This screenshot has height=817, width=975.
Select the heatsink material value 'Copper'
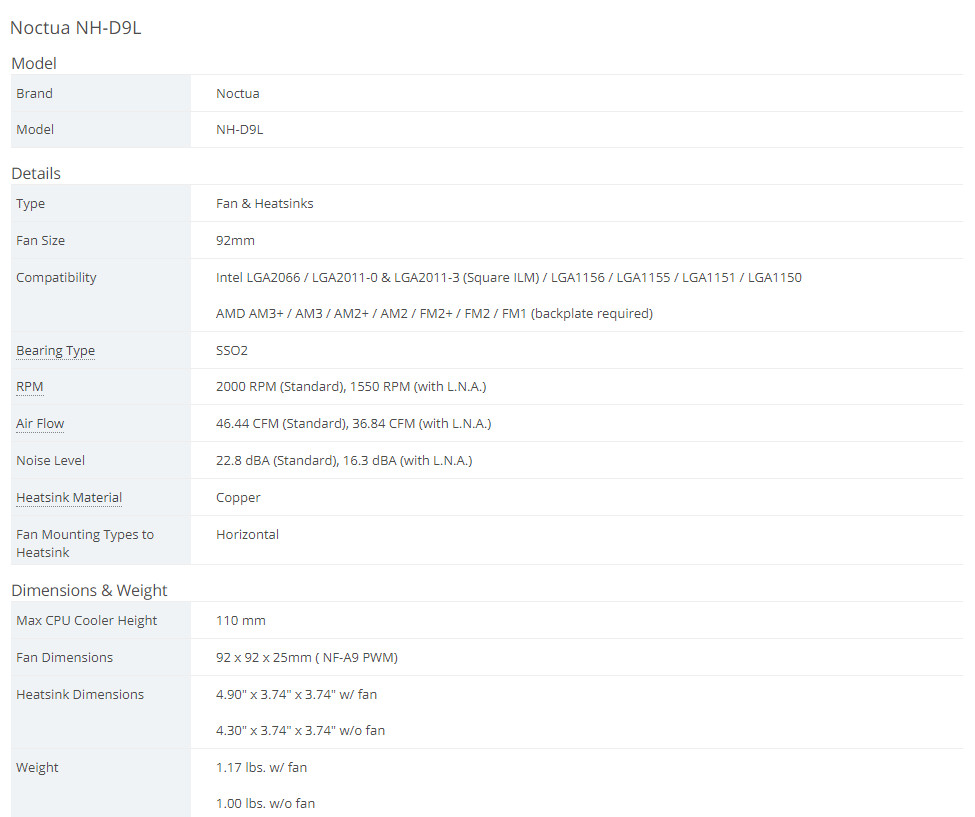pyautogui.click(x=238, y=498)
